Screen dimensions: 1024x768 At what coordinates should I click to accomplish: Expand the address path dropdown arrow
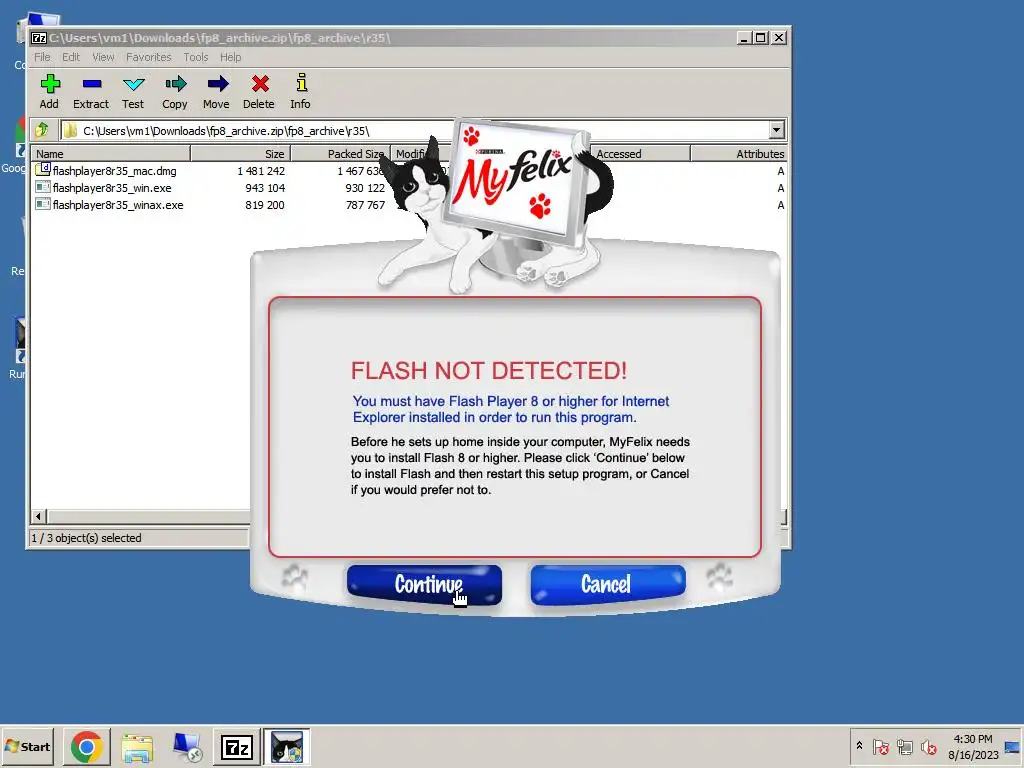[776, 130]
